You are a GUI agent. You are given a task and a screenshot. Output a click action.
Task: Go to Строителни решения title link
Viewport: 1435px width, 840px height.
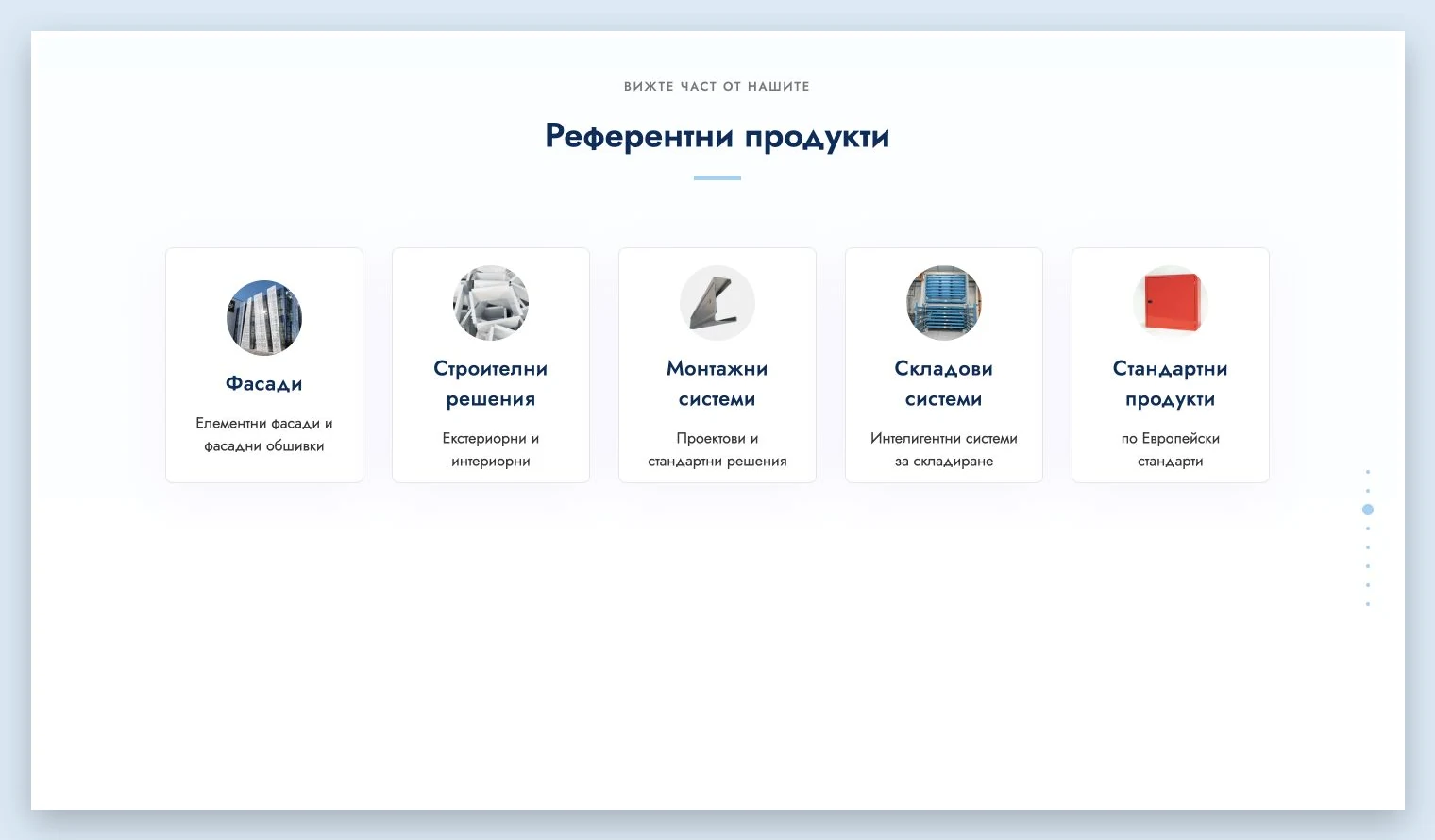coord(491,384)
